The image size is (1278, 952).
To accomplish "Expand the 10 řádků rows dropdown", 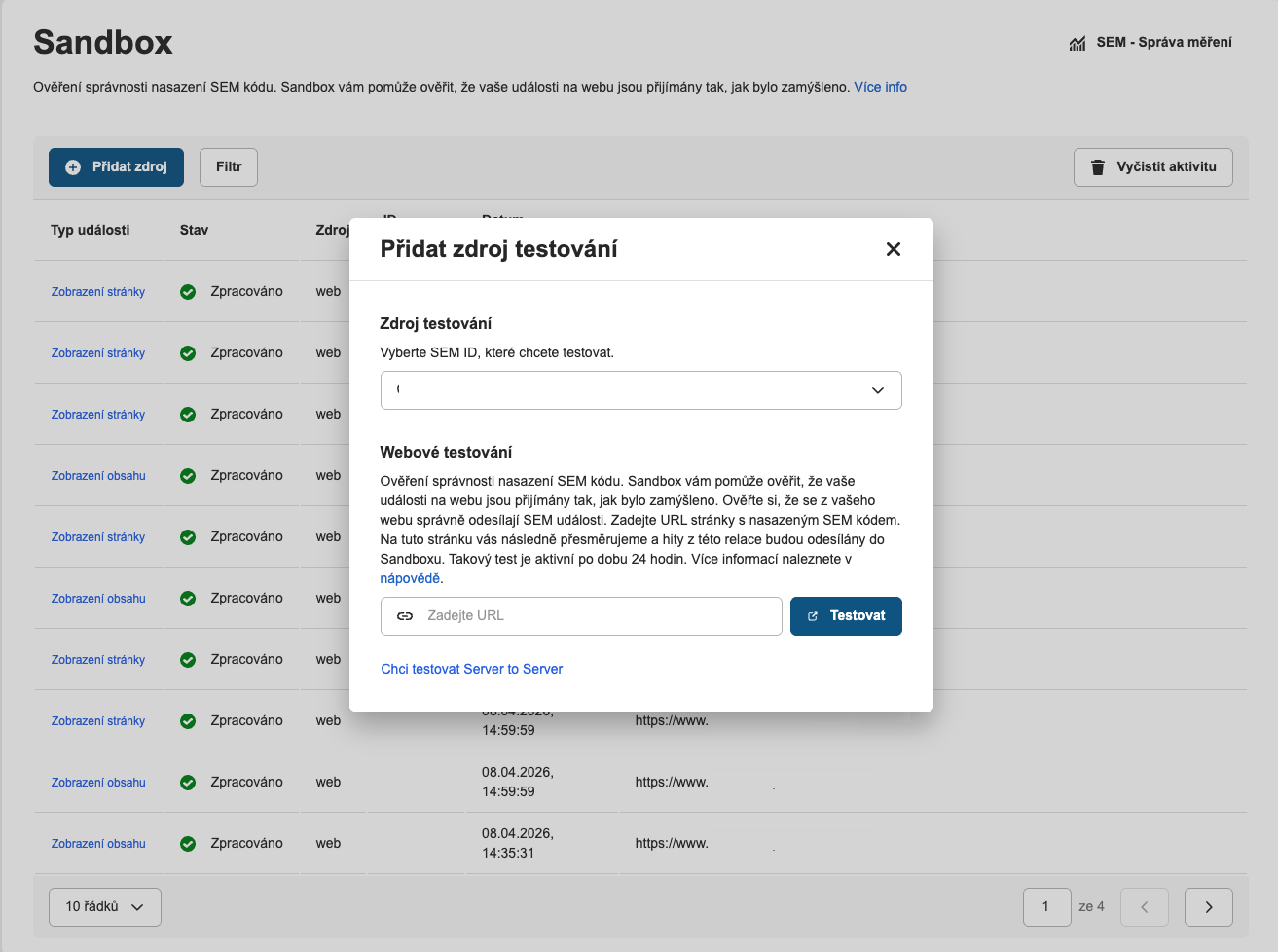I will 105,907.
